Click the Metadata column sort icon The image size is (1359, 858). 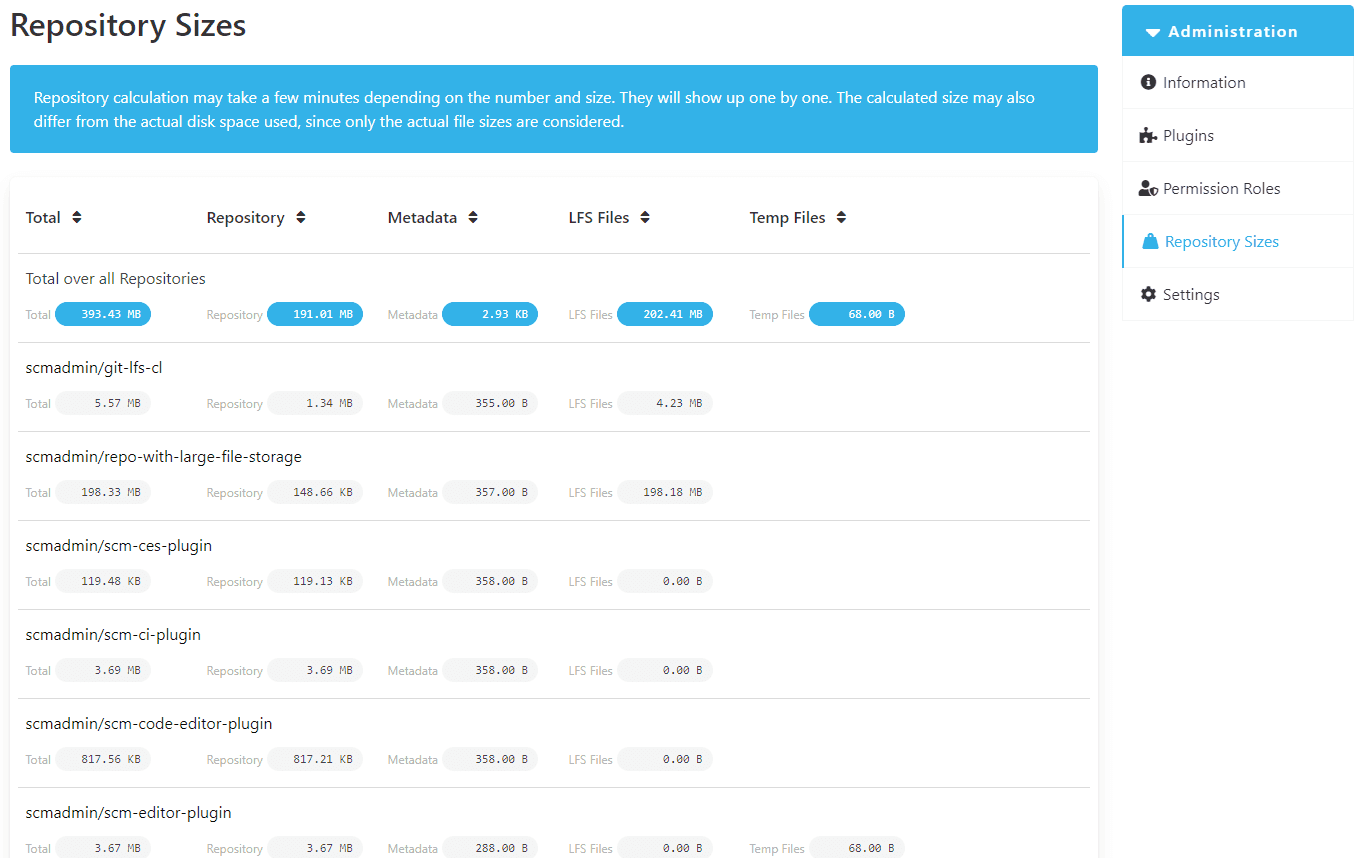(471, 217)
